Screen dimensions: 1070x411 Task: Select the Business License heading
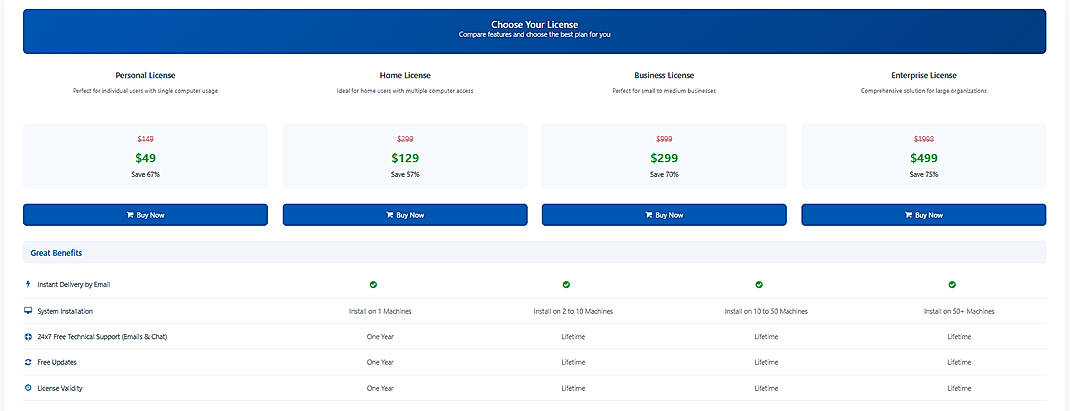(x=664, y=76)
